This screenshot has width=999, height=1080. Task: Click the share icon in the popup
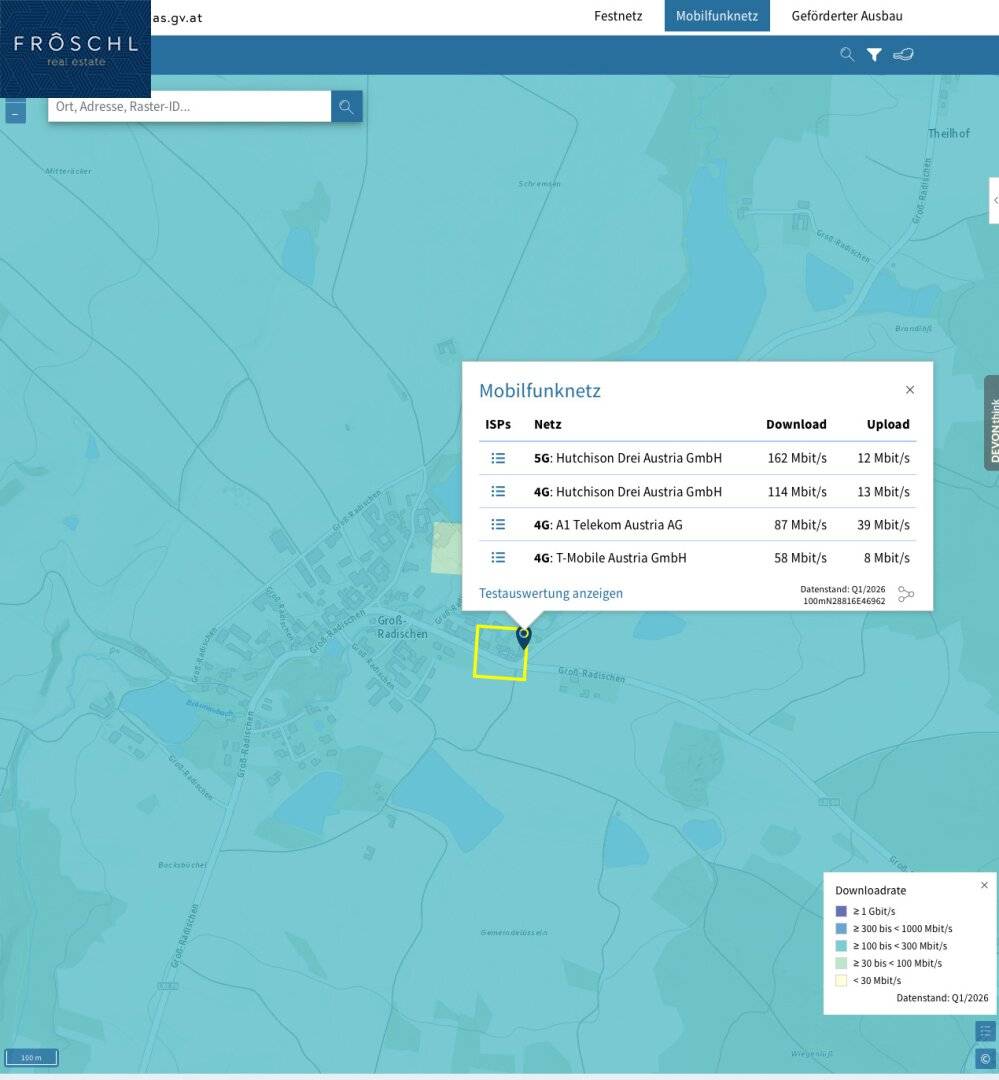pyautogui.click(x=905, y=594)
